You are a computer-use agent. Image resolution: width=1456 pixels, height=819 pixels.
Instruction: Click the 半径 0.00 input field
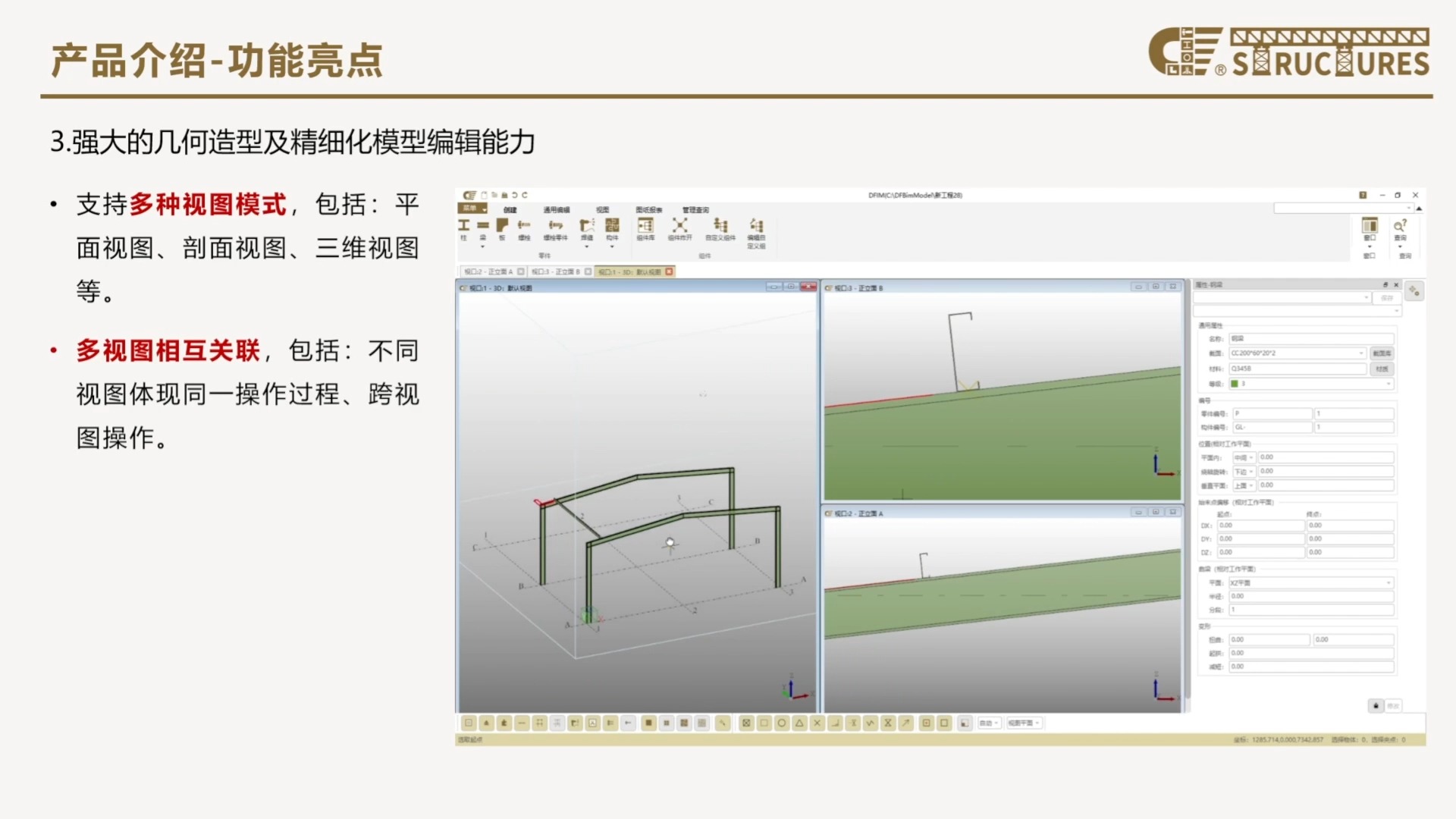1311,597
